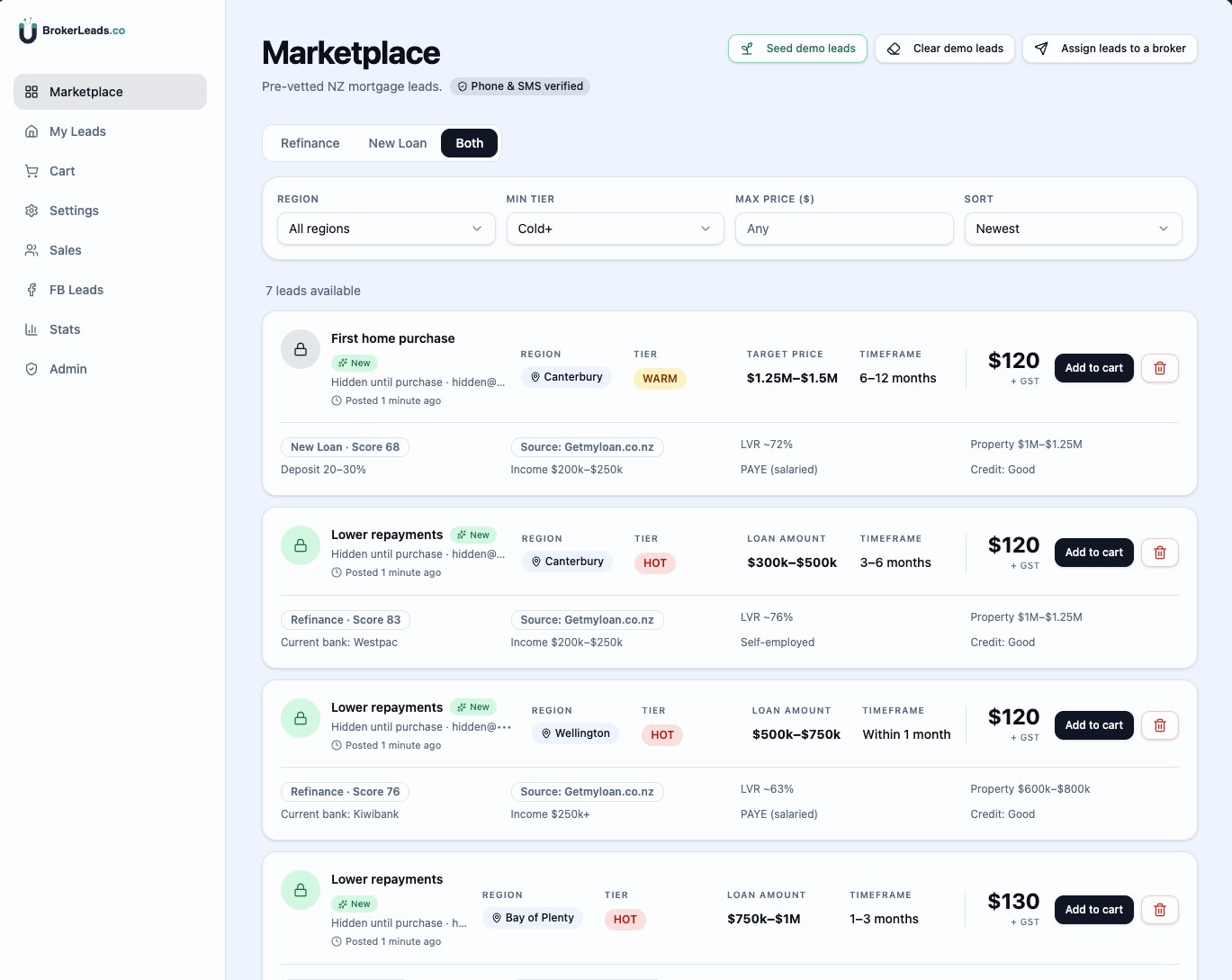Add Canterbury Lower repayments lead to cart
This screenshot has height=980, width=1232.
pos(1094,553)
